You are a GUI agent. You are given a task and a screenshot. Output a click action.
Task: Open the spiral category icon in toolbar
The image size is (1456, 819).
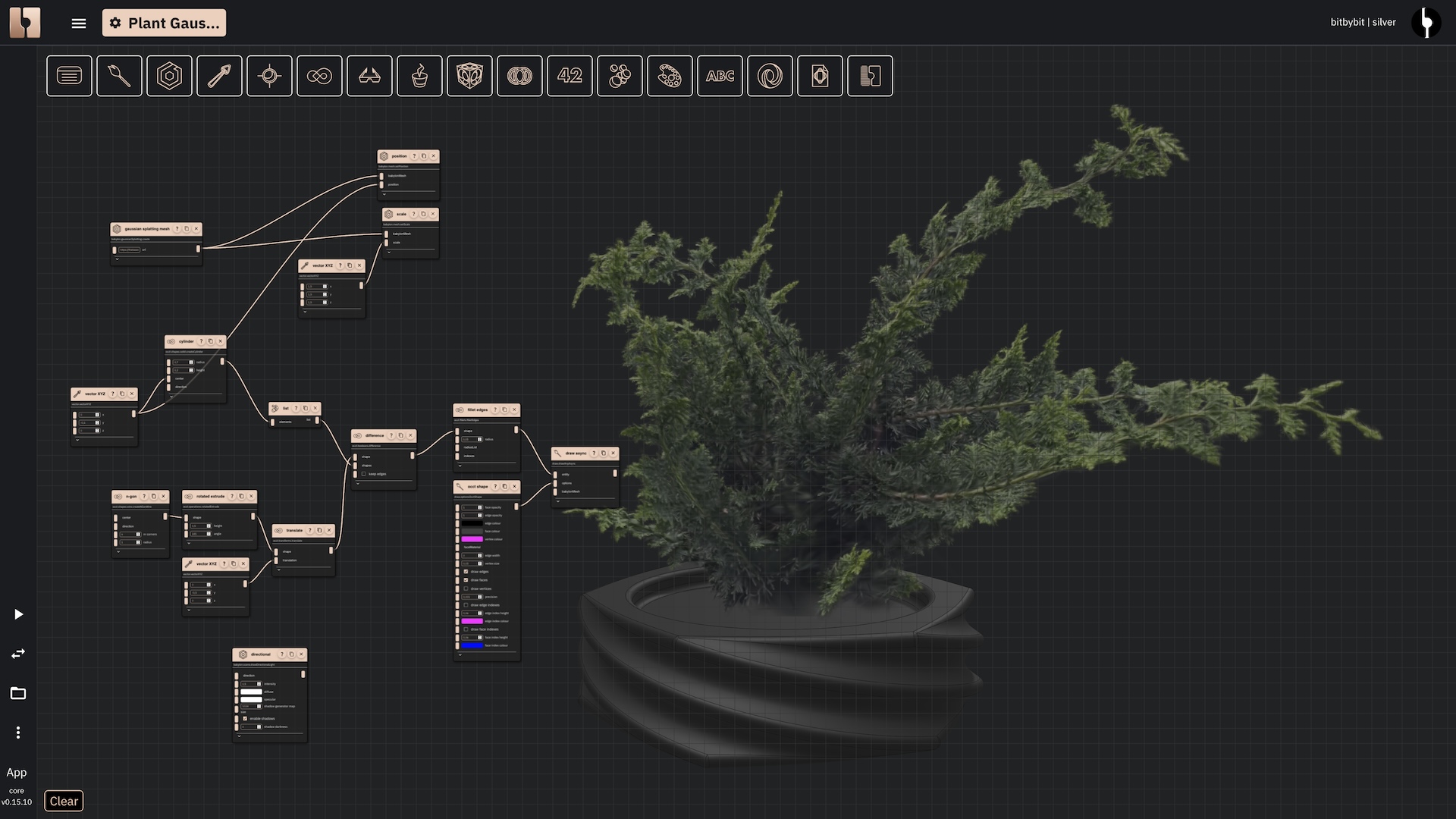[x=770, y=76]
